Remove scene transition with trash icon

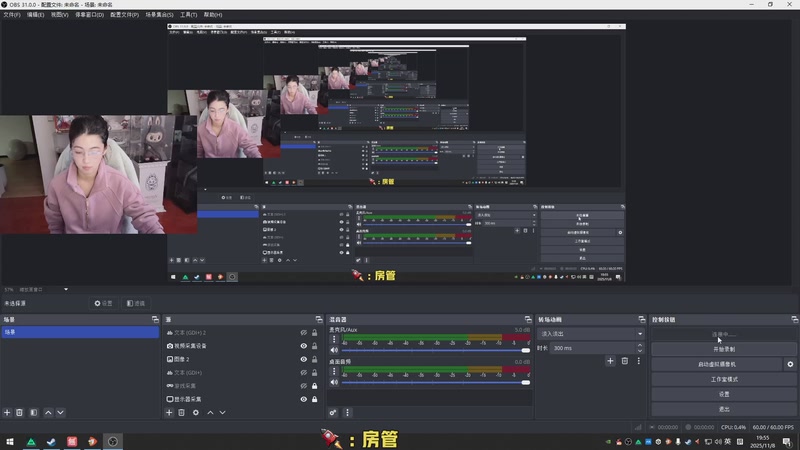point(624,361)
